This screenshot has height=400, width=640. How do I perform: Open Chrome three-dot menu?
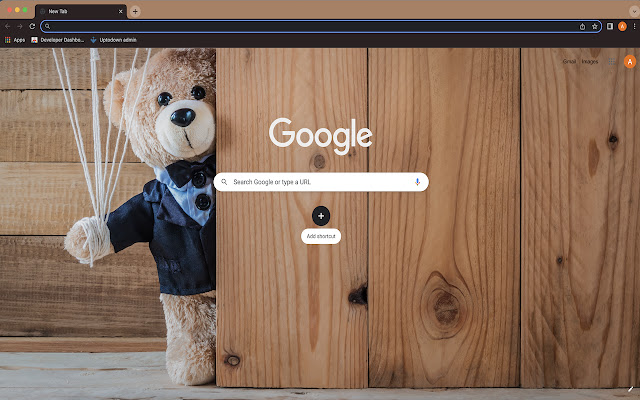tap(634, 27)
